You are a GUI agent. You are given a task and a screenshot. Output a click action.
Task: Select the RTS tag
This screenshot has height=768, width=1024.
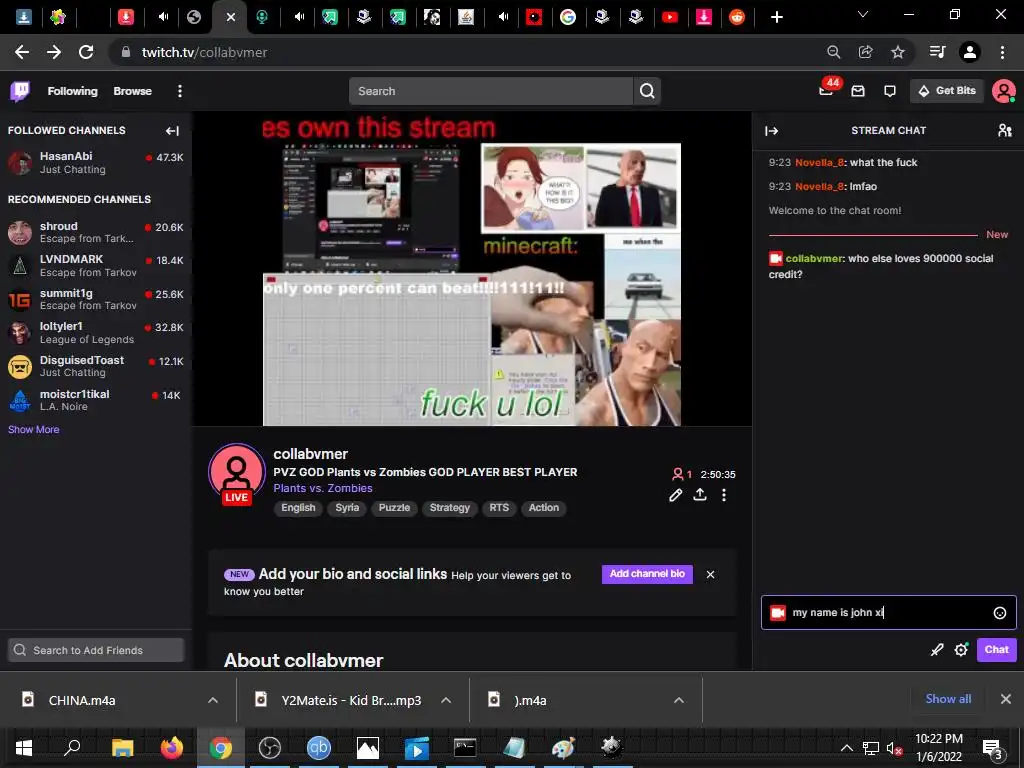pyautogui.click(x=499, y=508)
